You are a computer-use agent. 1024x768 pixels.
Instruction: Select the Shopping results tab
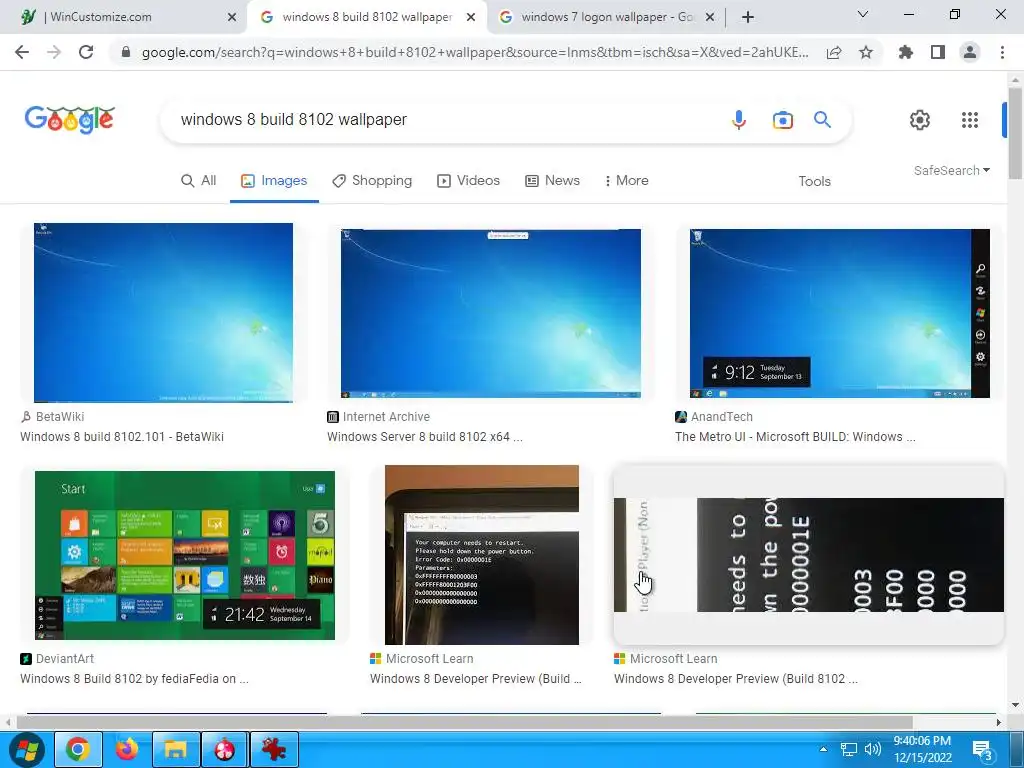click(372, 181)
